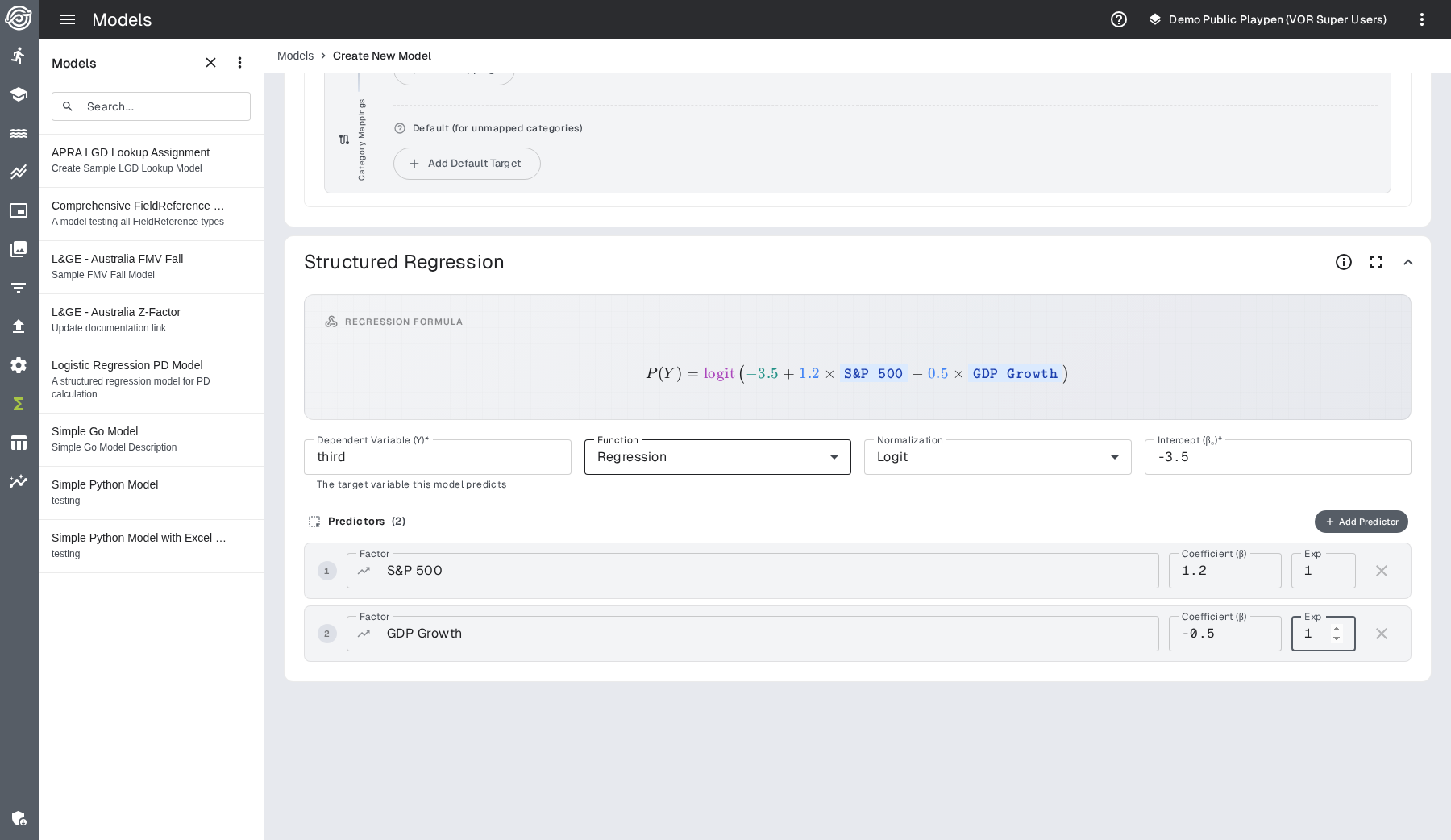
Task: Delete the GDP Growth predictor row
Action: click(1382, 634)
